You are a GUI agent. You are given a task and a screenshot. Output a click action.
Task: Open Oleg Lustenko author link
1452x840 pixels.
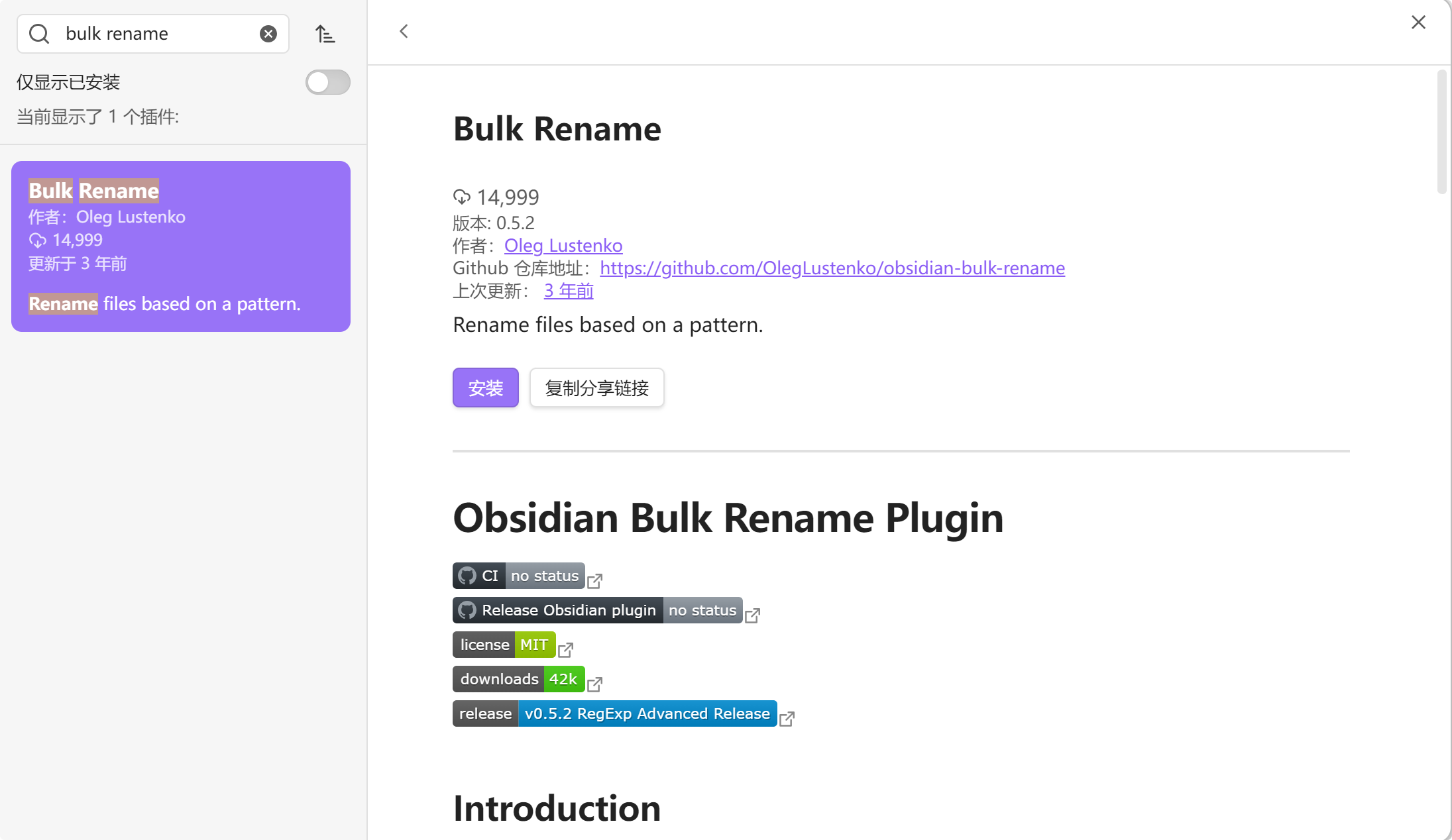[x=563, y=246]
